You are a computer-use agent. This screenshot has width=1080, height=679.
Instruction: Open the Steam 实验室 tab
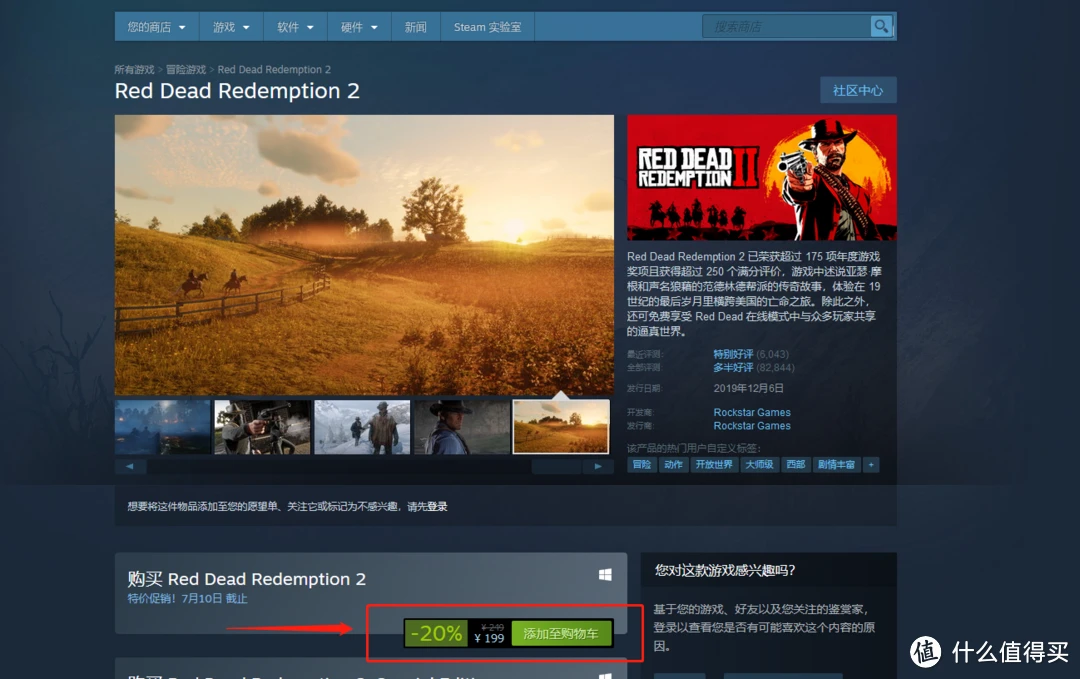(488, 27)
